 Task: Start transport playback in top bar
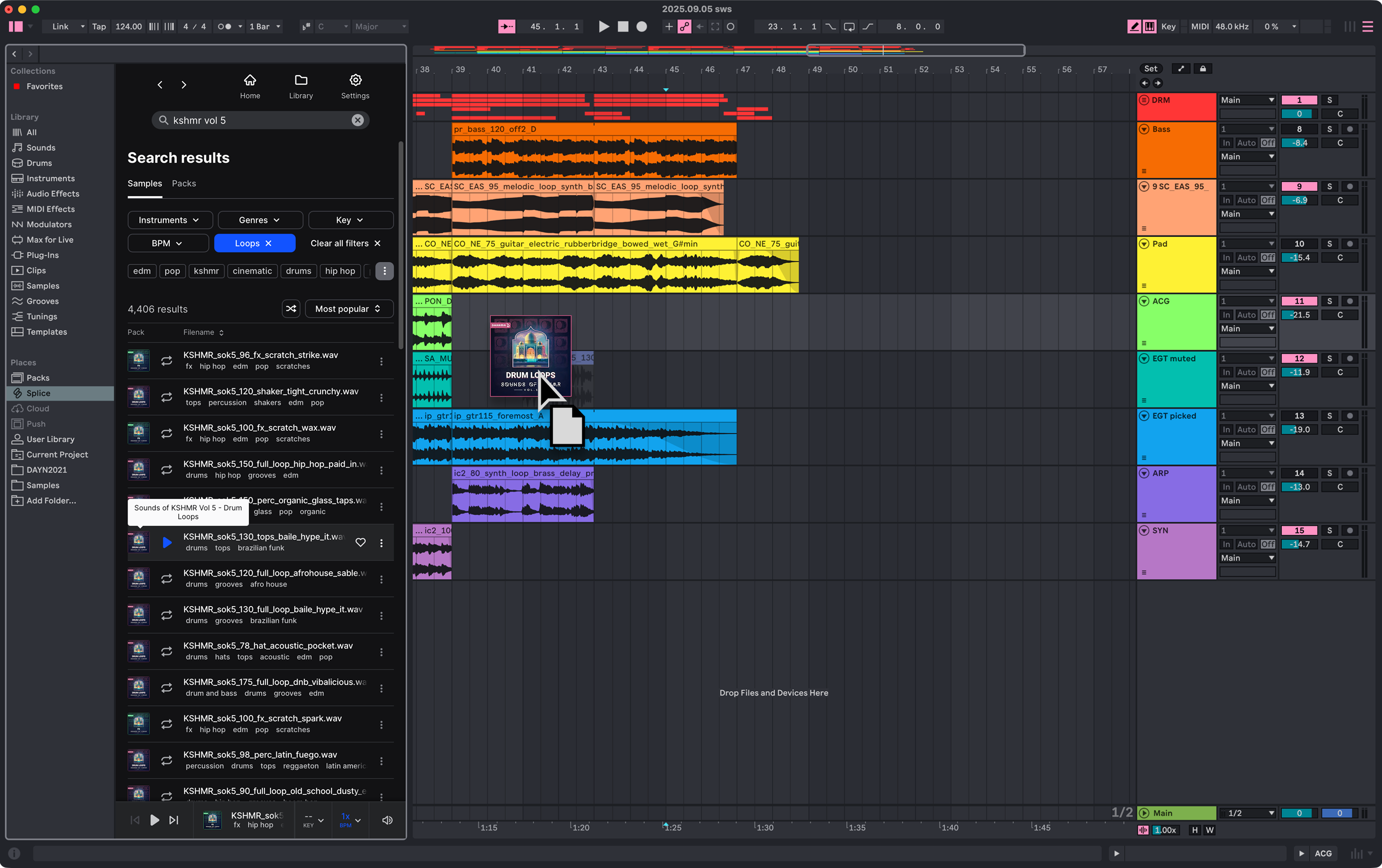click(604, 26)
